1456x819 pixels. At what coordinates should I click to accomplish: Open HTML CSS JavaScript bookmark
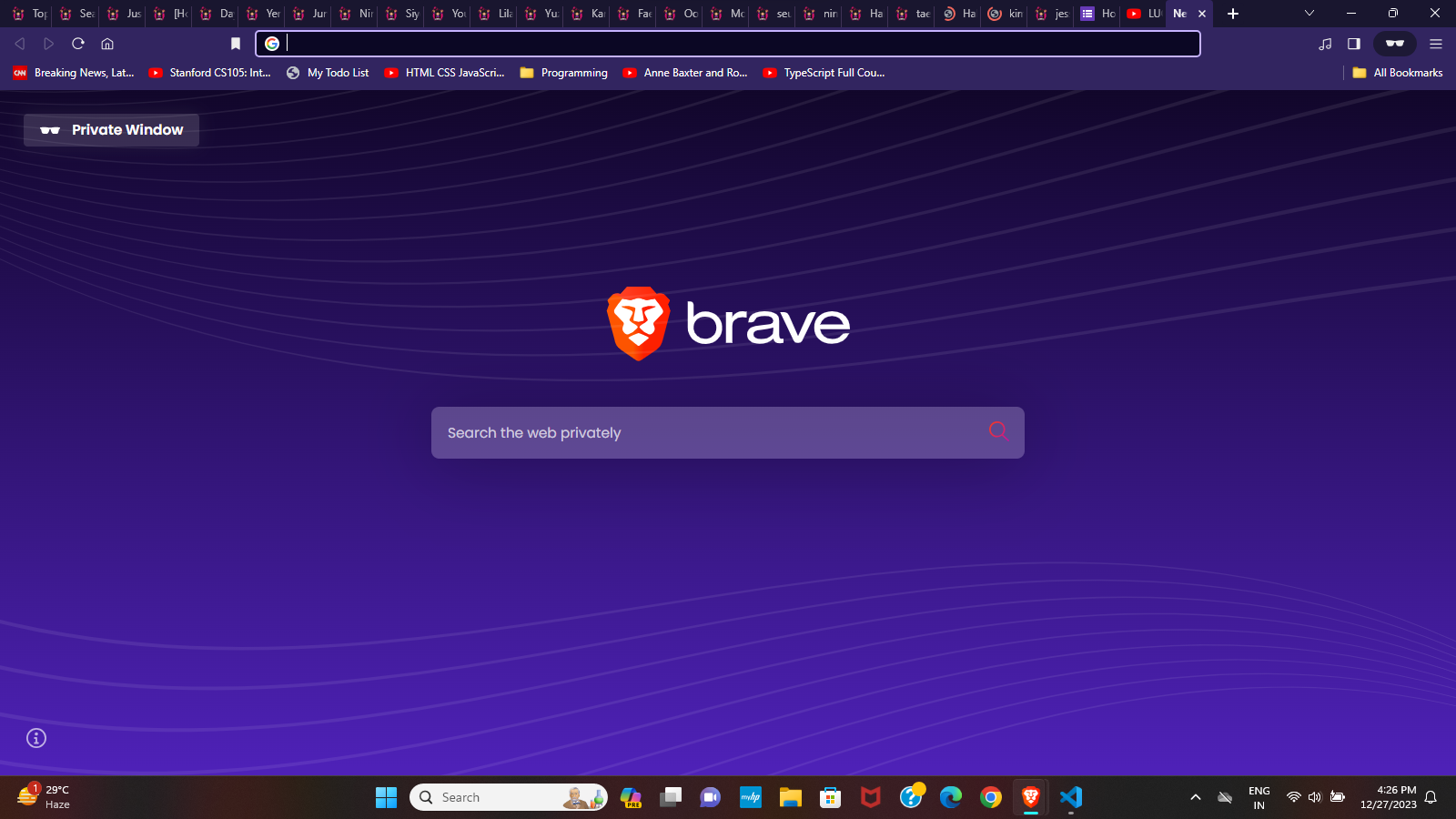point(444,73)
